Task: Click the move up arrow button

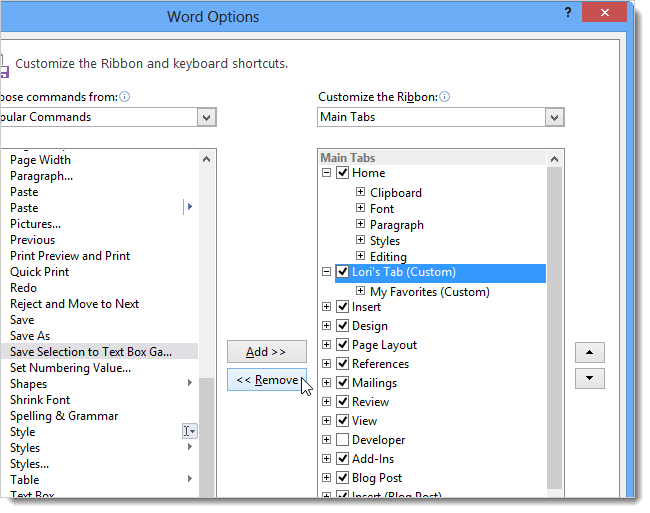Action: [589, 353]
